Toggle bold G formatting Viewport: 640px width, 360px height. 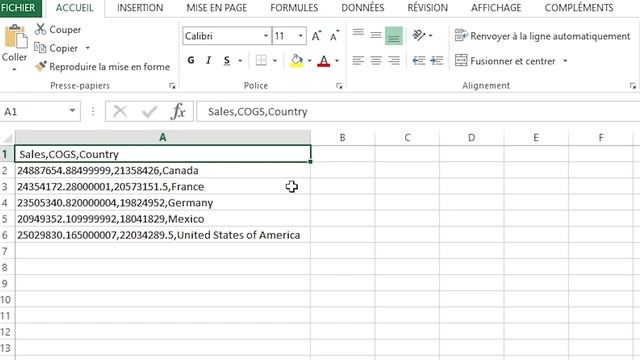pos(191,60)
